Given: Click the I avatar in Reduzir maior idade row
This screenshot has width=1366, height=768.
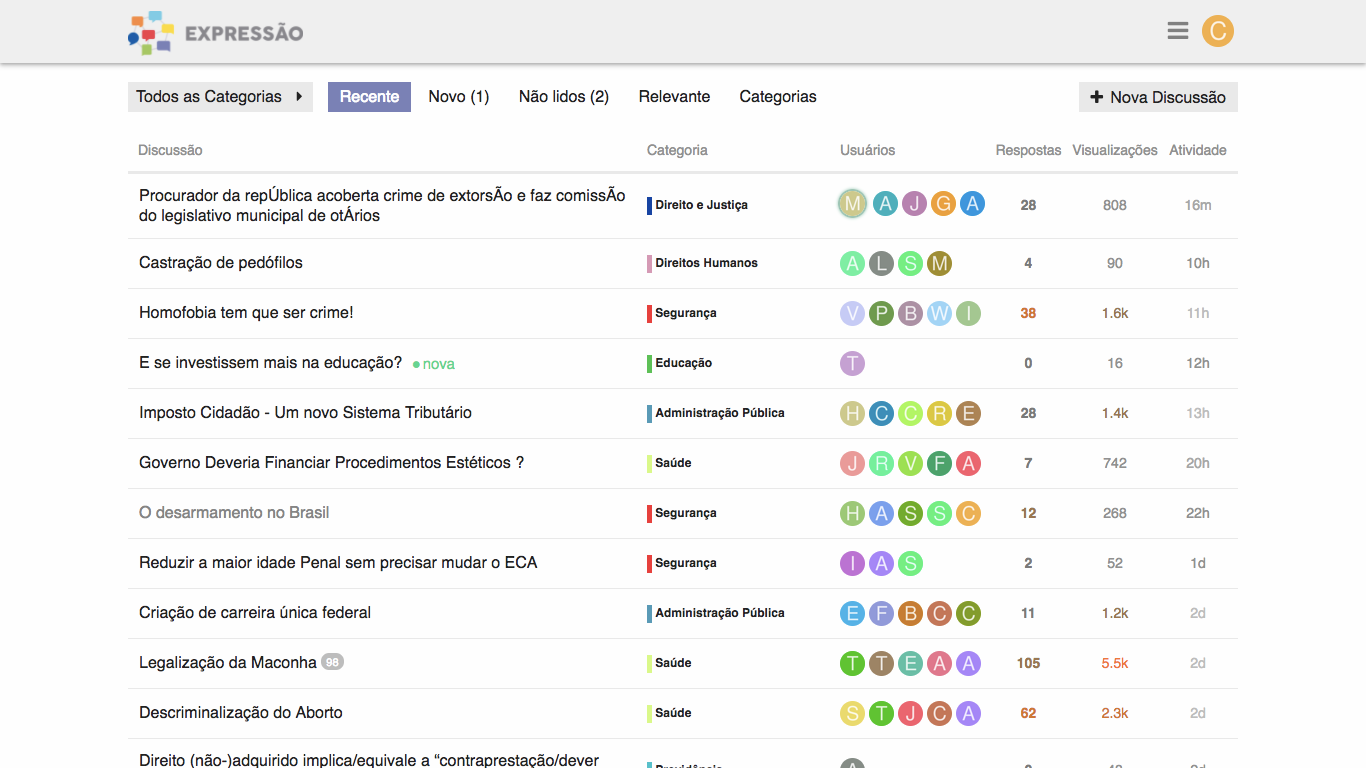Looking at the screenshot, I should click(x=852, y=563).
